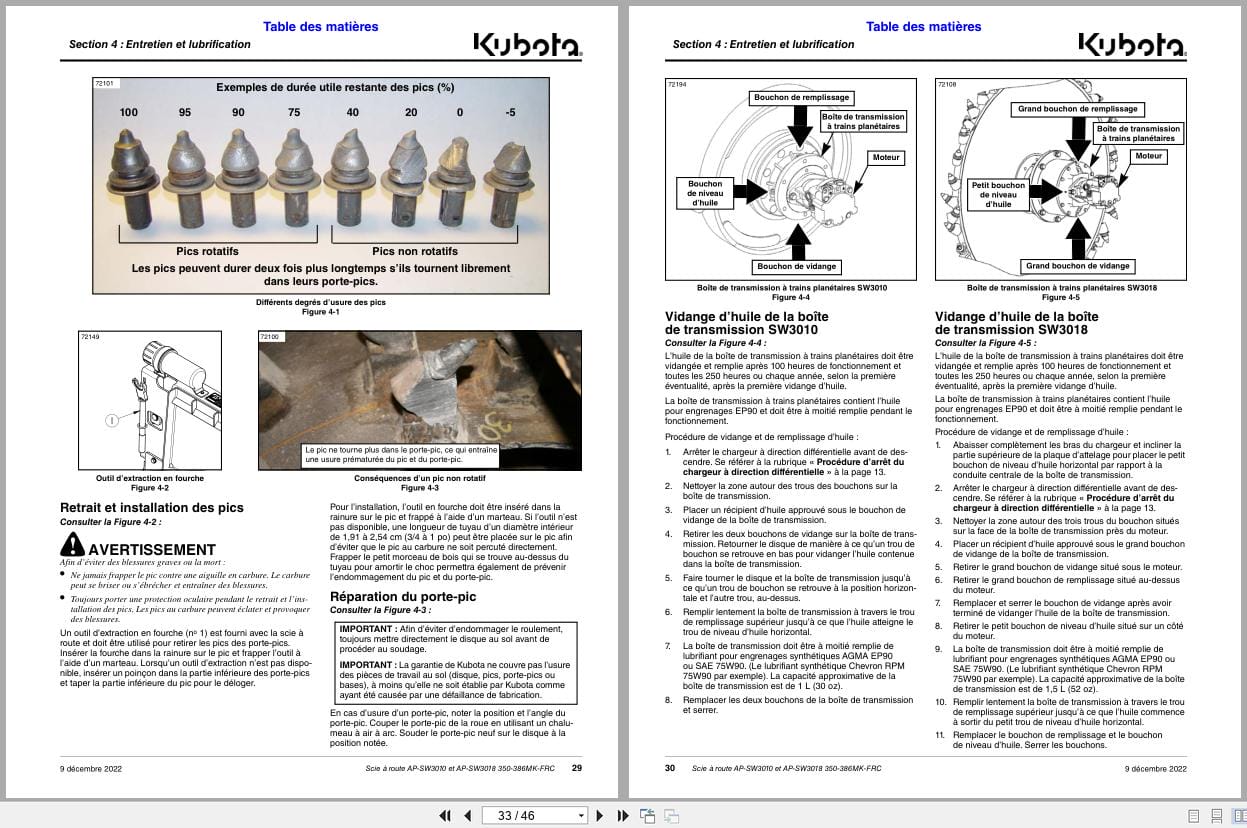The image size is (1247, 828).
Task: Click the Figure 4-2 extraction tool drawing
Action: (149, 400)
